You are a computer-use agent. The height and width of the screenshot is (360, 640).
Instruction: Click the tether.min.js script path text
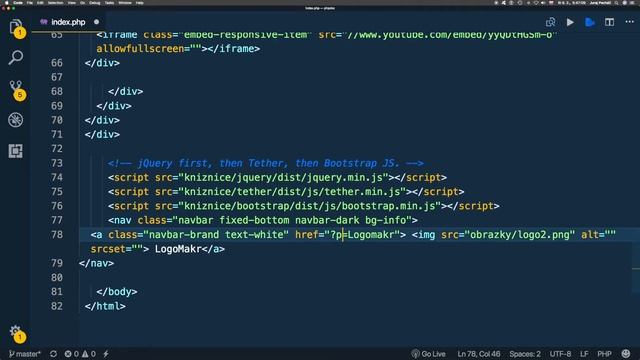point(292,192)
